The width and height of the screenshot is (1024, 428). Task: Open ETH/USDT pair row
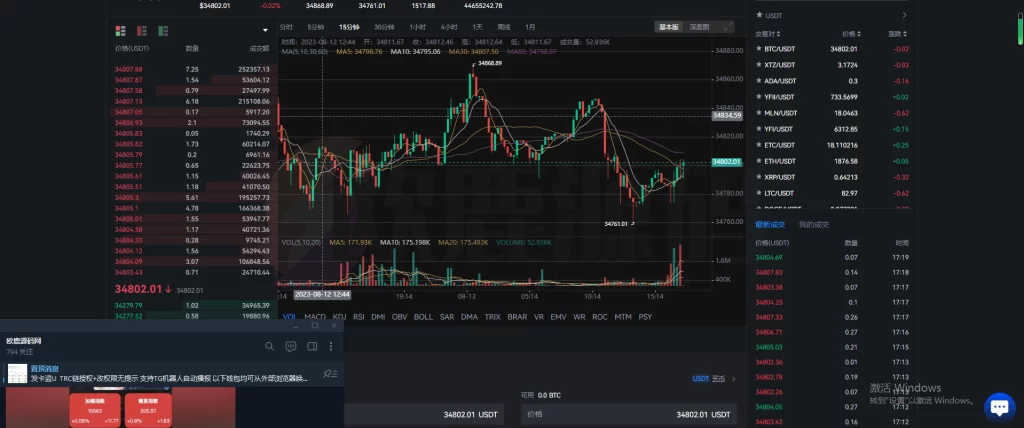pos(831,161)
